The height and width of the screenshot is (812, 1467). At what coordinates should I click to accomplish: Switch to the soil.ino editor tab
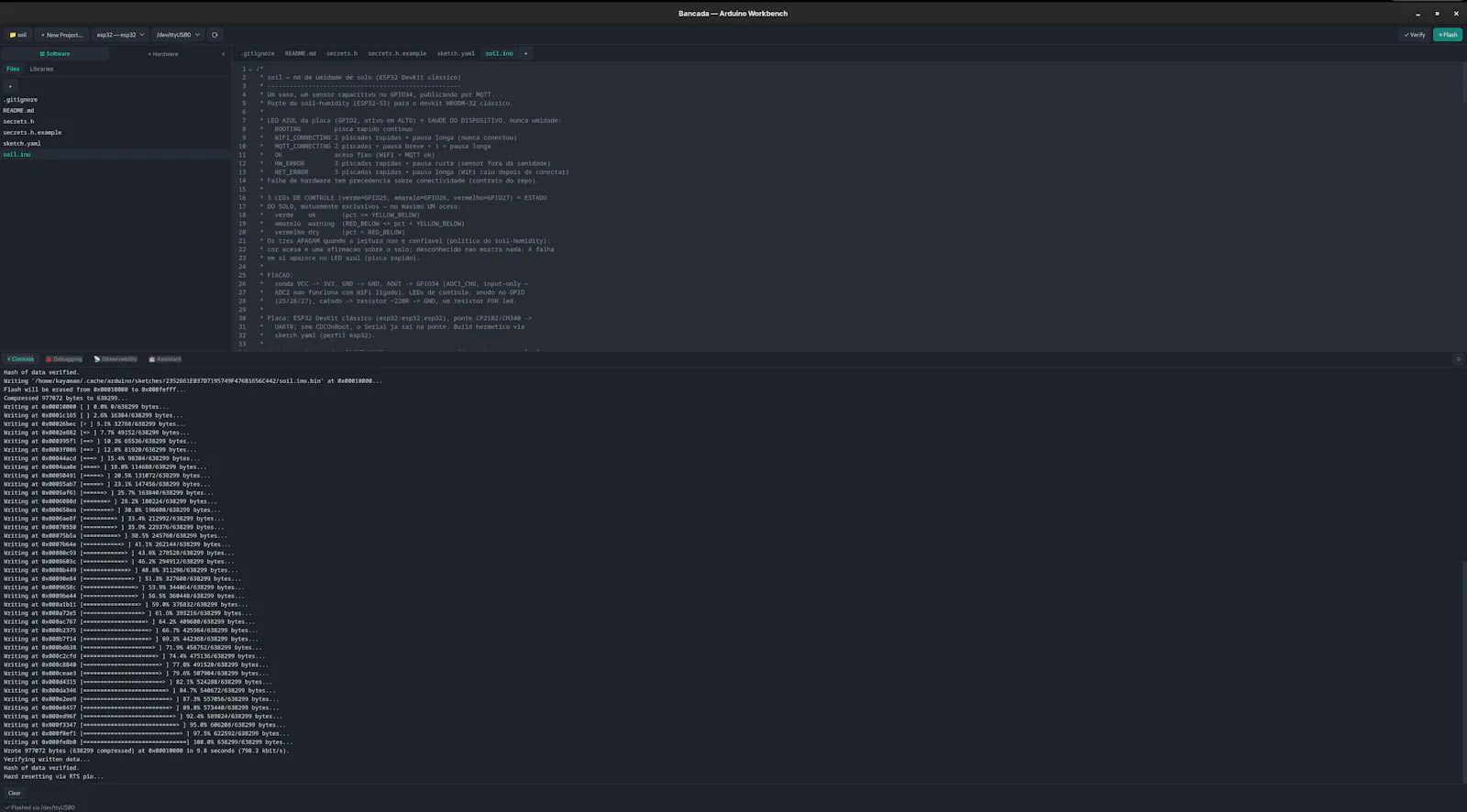tap(499, 53)
